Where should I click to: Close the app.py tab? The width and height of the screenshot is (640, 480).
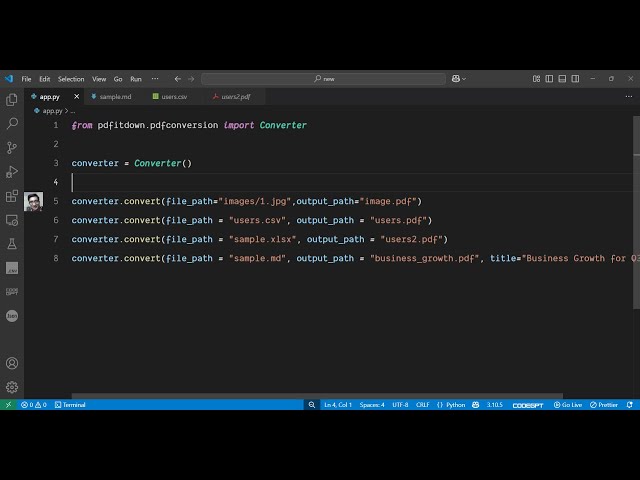coord(76,97)
